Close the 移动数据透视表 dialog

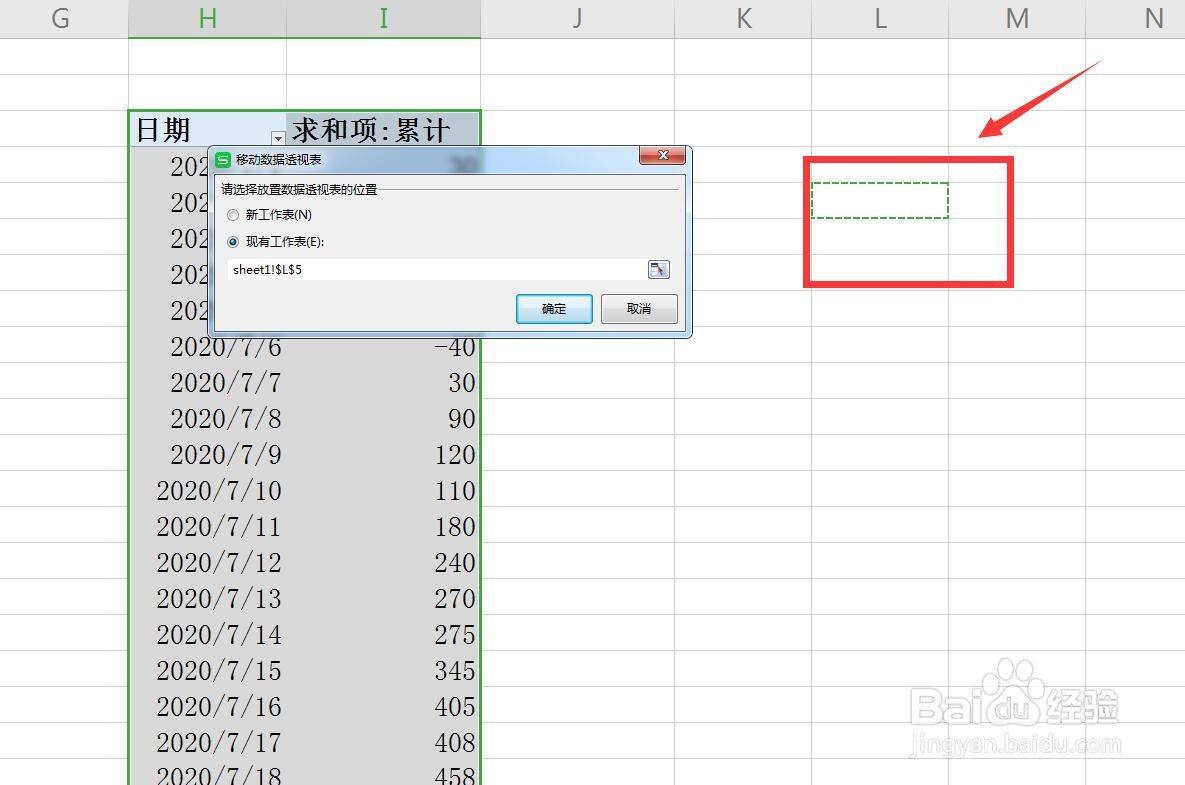pyautogui.click(x=663, y=156)
